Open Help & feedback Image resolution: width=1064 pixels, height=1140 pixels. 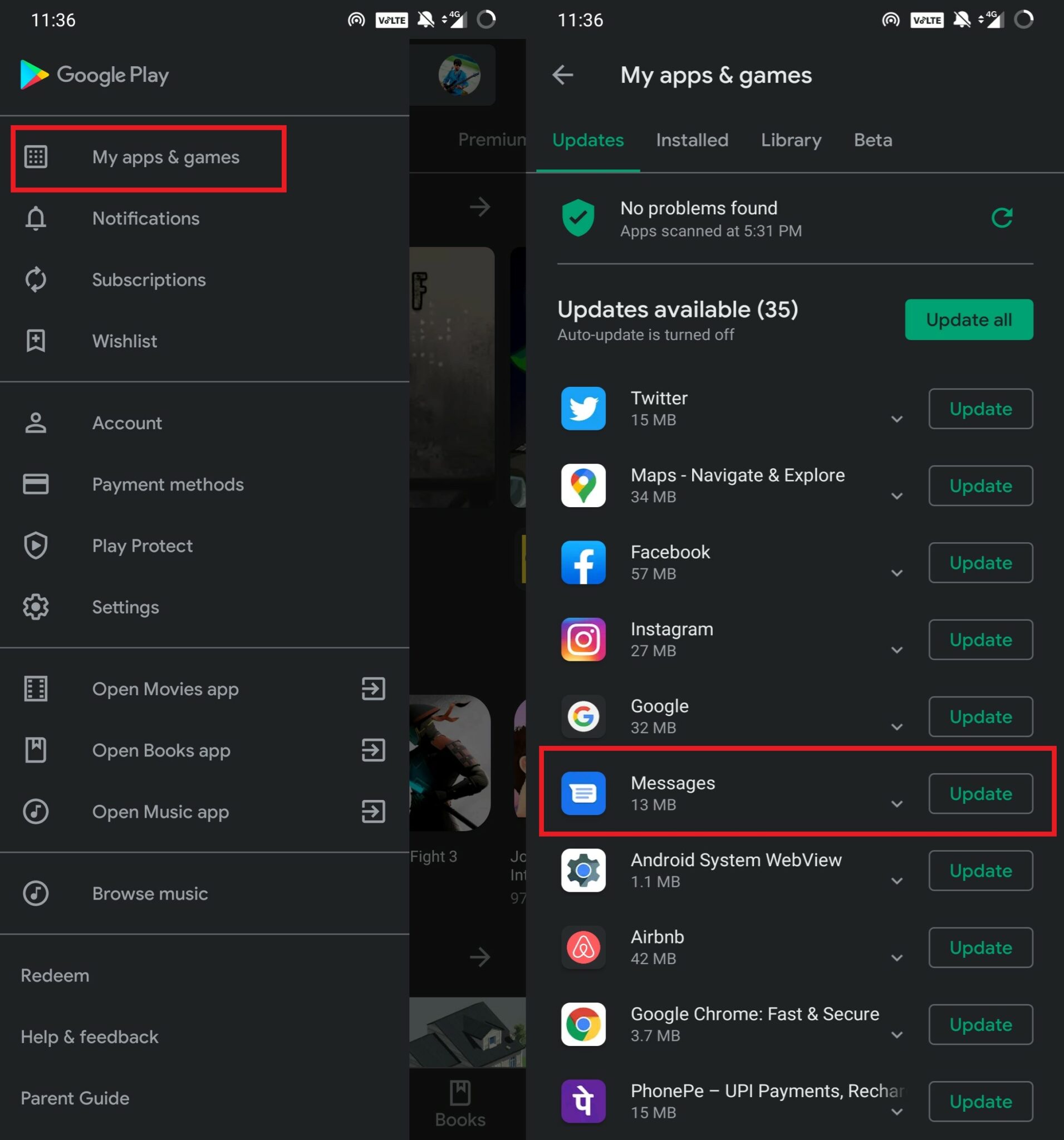[x=90, y=1038]
